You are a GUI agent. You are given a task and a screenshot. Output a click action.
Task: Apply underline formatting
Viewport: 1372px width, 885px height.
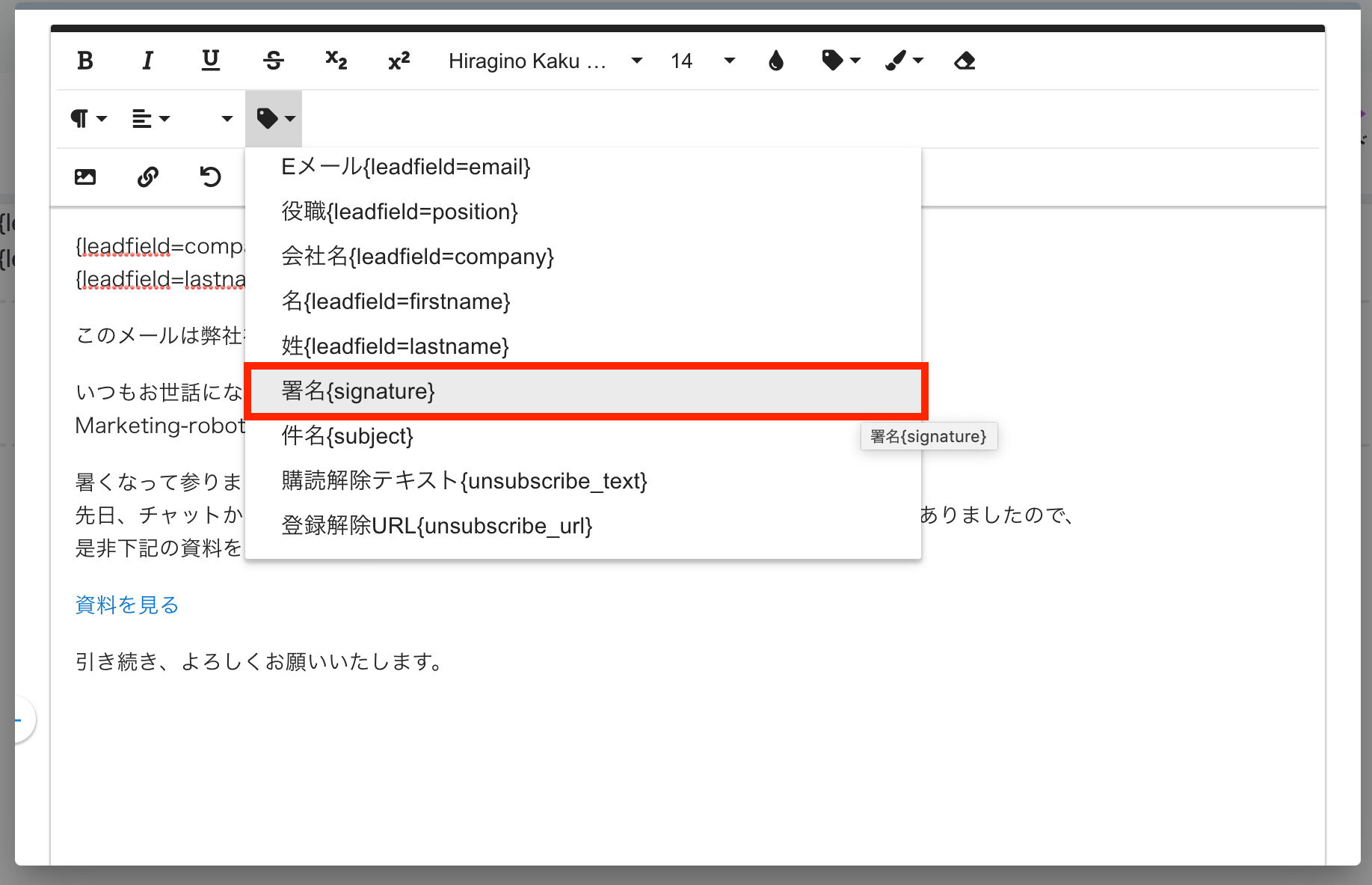tap(211, 61)
